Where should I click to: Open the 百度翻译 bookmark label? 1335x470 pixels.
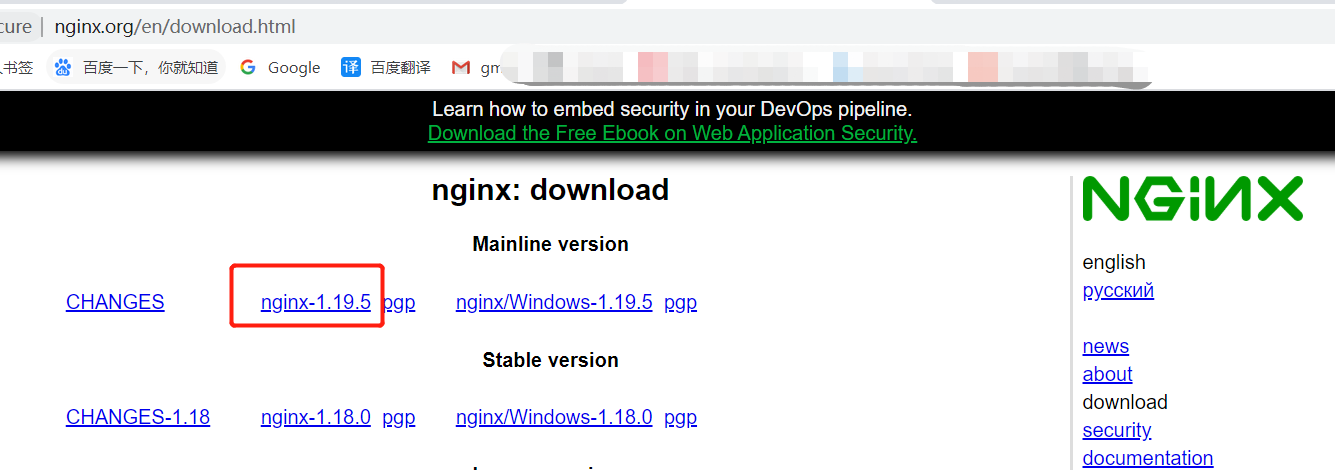pos(400,67)
